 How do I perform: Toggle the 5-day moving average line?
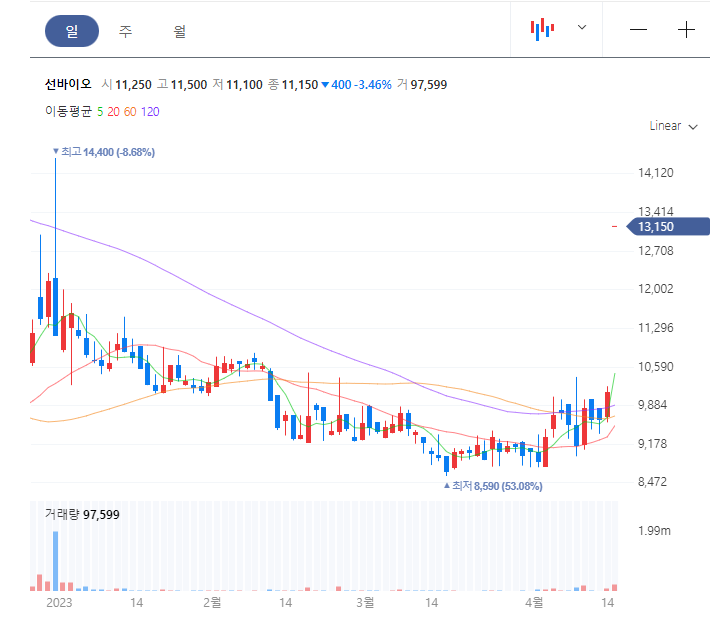[100, 112]
